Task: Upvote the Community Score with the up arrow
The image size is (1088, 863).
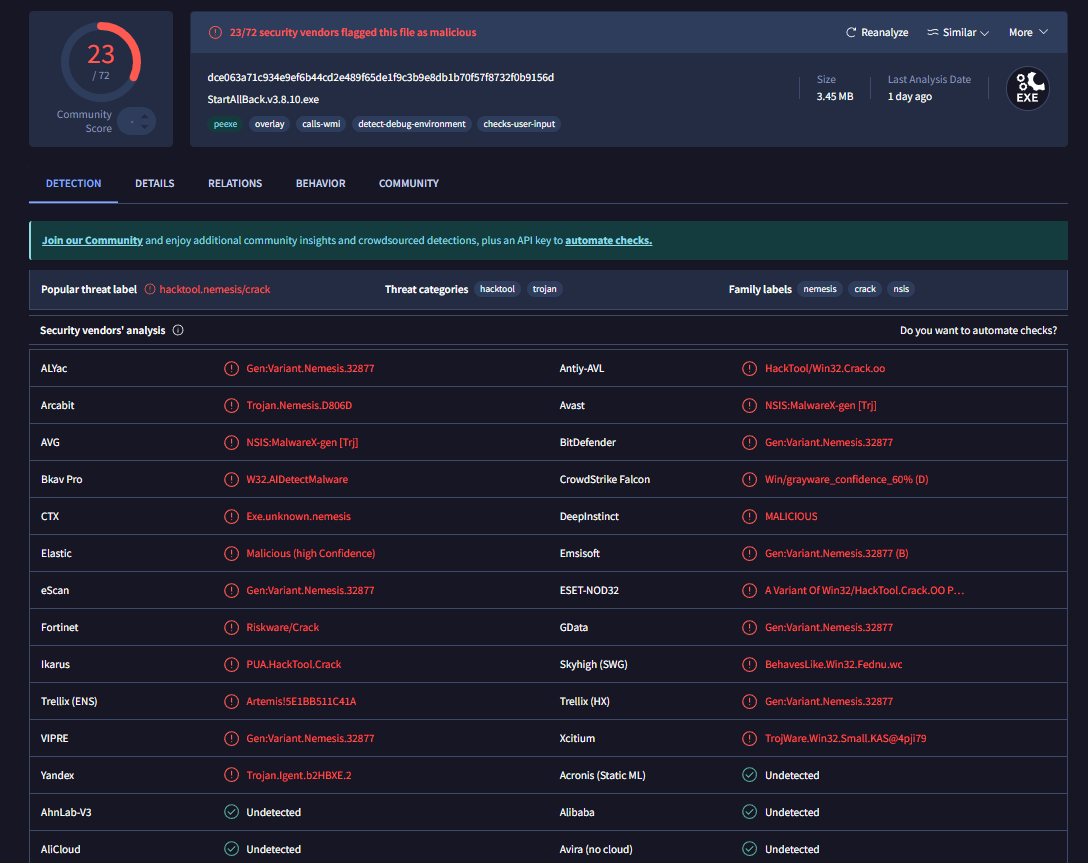Action: (144, 116)
